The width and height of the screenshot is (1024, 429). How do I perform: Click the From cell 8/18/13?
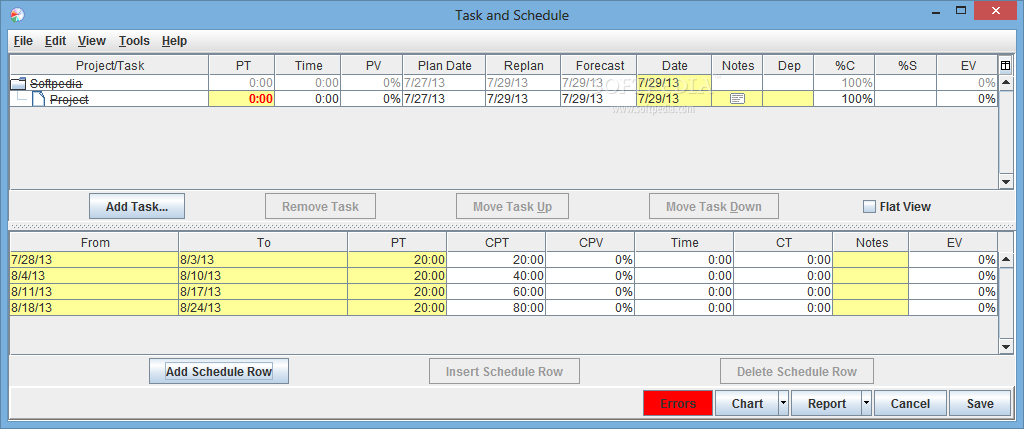(x=94, y=308)
